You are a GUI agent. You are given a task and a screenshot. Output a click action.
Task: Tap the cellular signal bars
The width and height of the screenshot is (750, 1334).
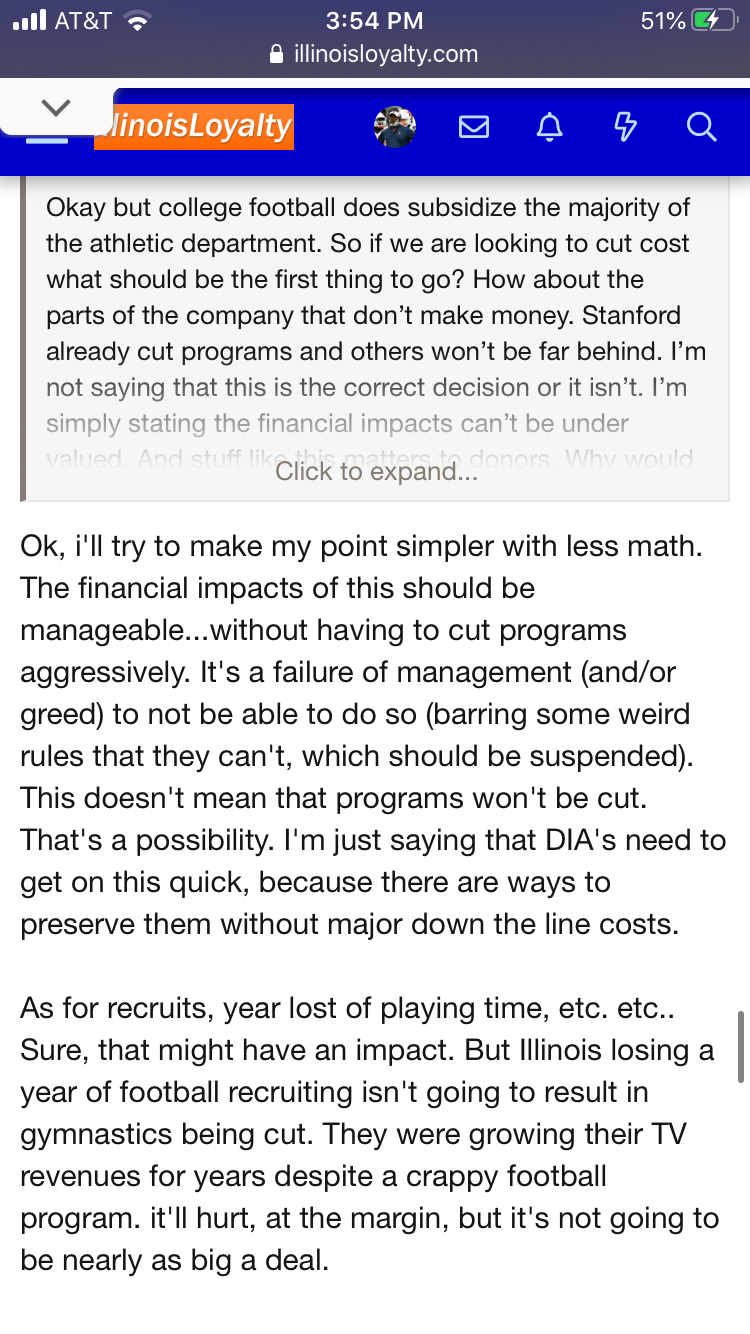tap(30, 21)
